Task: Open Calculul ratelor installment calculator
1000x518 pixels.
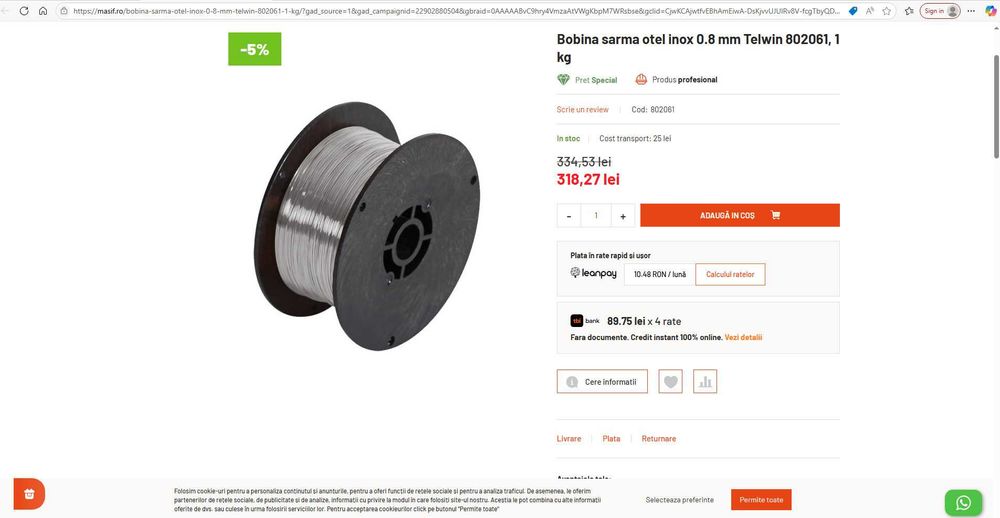Action: coord(730,274)
